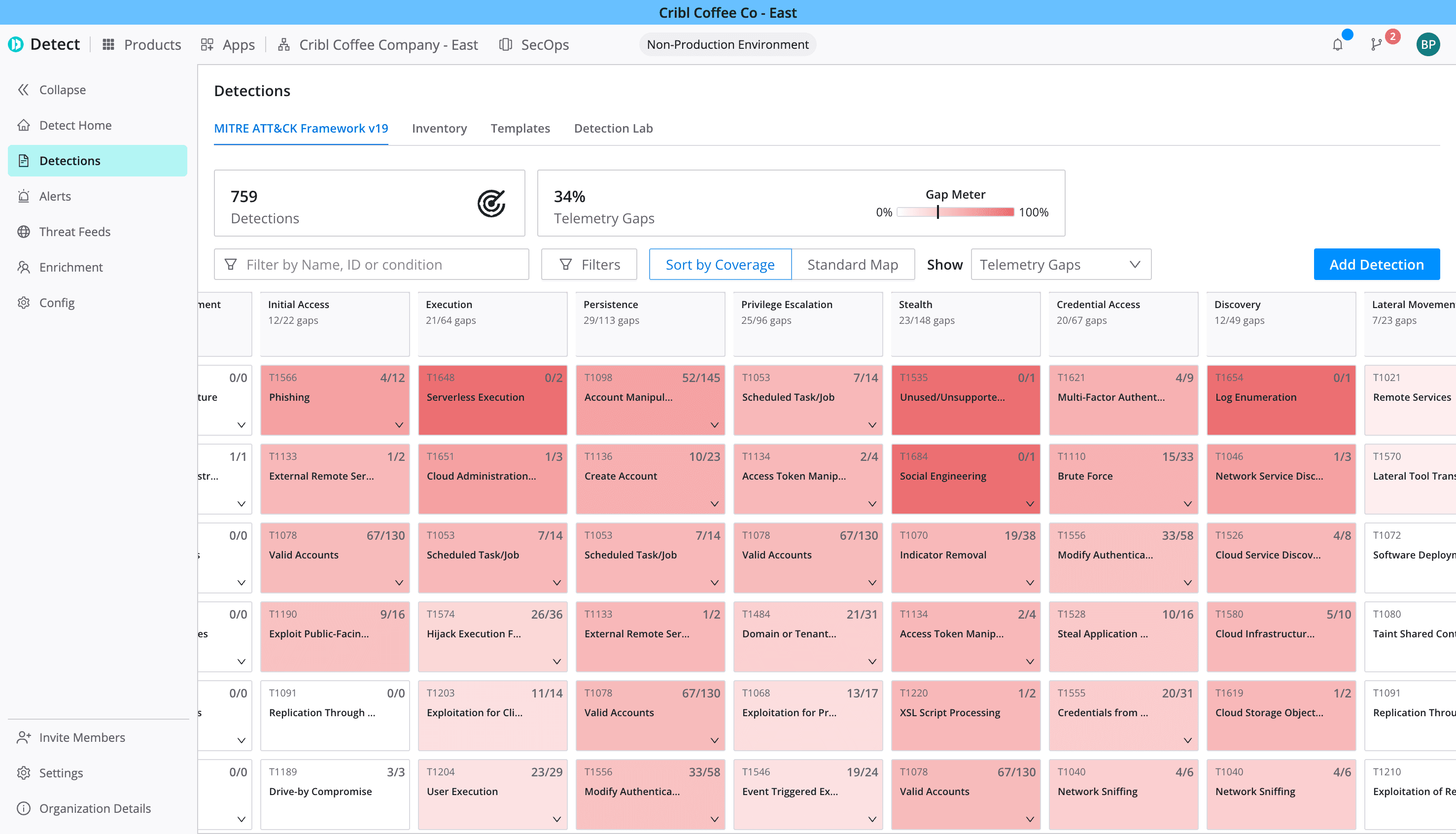Open the Detection Lab tab
The width and height of the screenshot is (1456, 834).
click(x=614, y=128)
